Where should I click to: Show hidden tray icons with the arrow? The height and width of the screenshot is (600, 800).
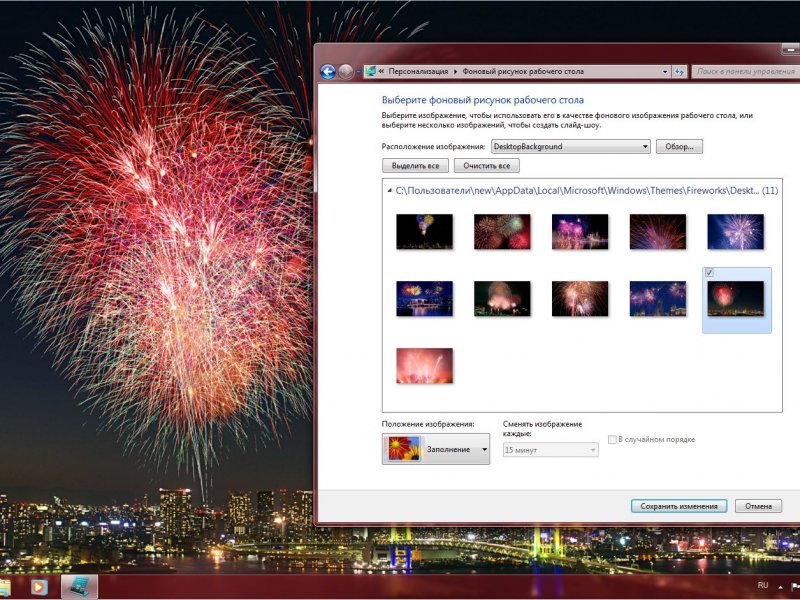[781, 587]
